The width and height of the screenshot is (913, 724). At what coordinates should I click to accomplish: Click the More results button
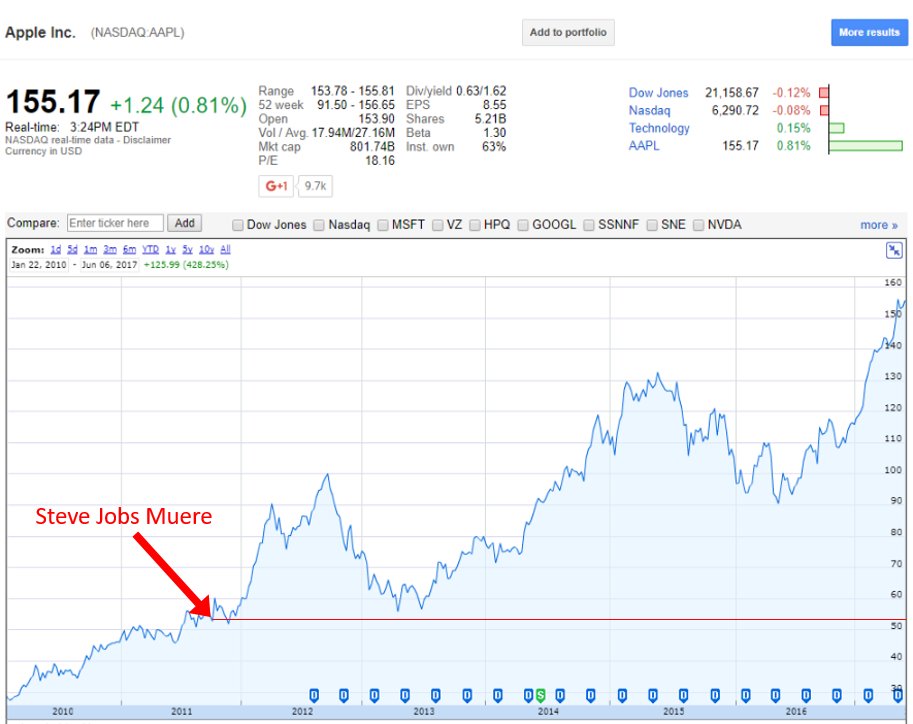pos(869,33)
